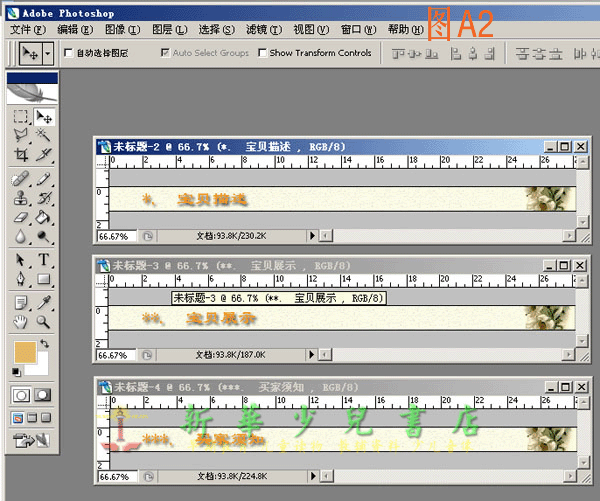The height and width of the screenshot is (501, 600).
Task: Select the Type tool
Action: [x=43, y=260]
